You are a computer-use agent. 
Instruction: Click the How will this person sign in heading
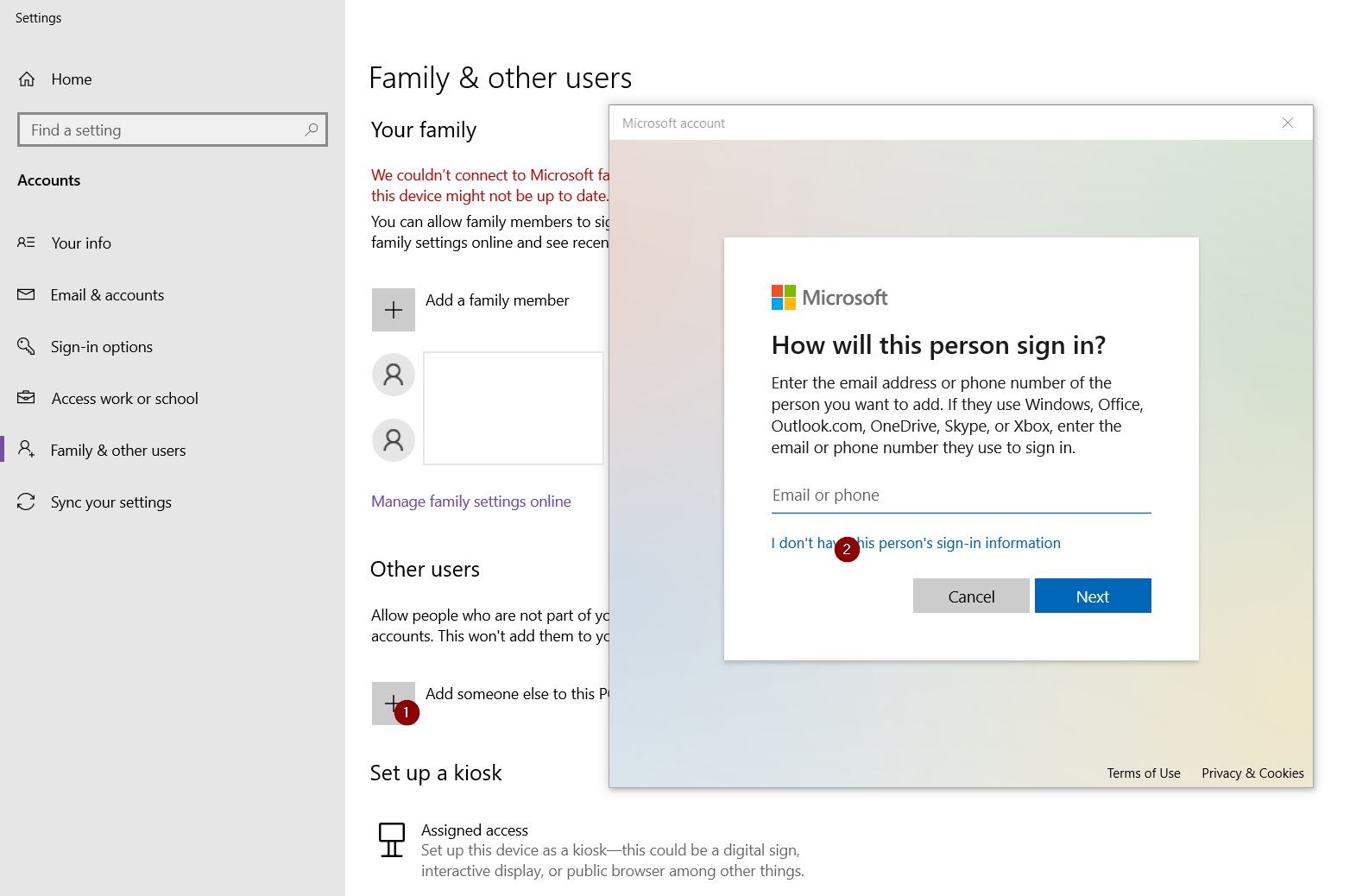click(938, 345)
